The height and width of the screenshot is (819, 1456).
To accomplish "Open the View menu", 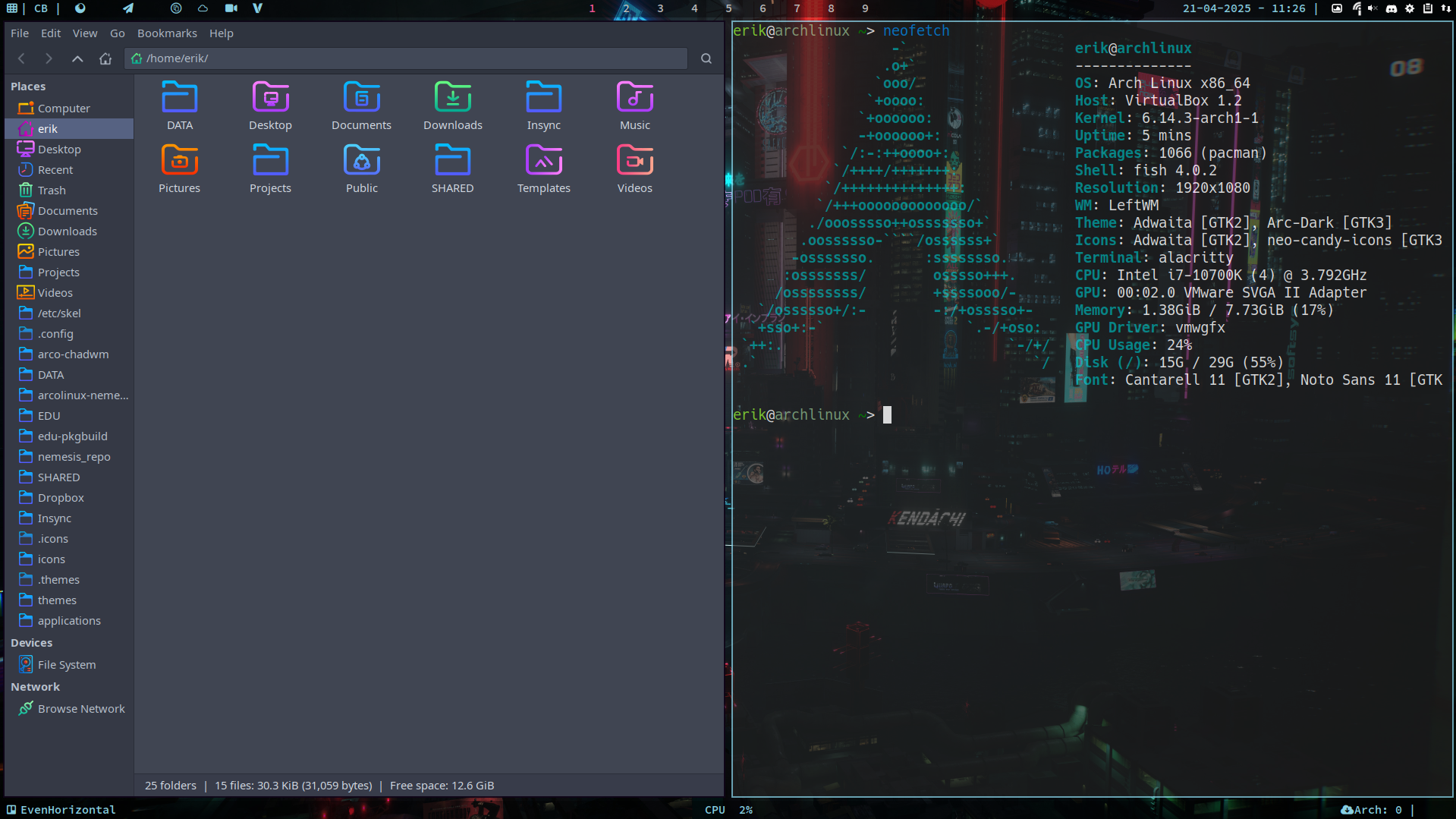I will click(85, 33).
